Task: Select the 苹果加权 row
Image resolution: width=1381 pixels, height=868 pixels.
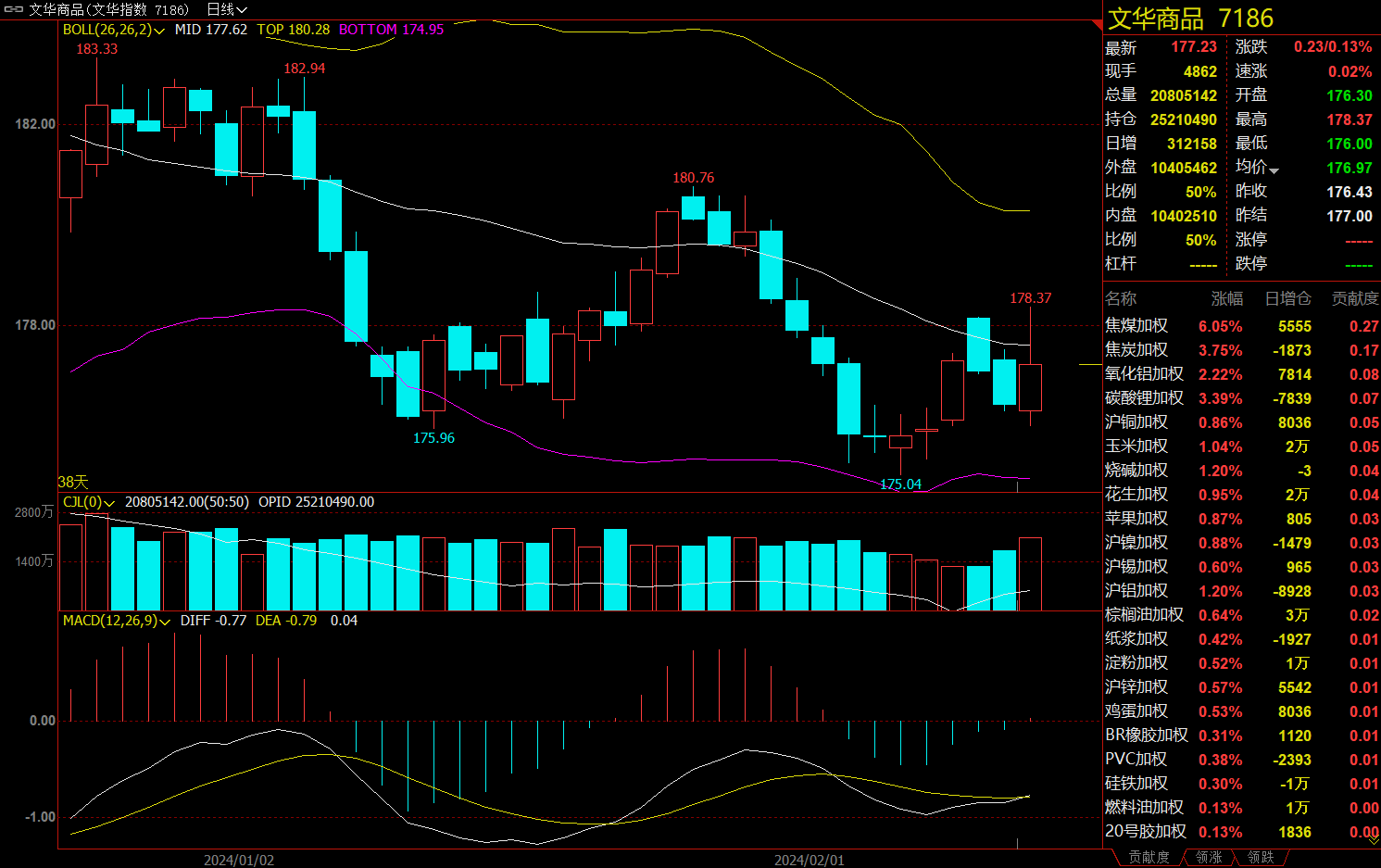Action: (1241, 519)
